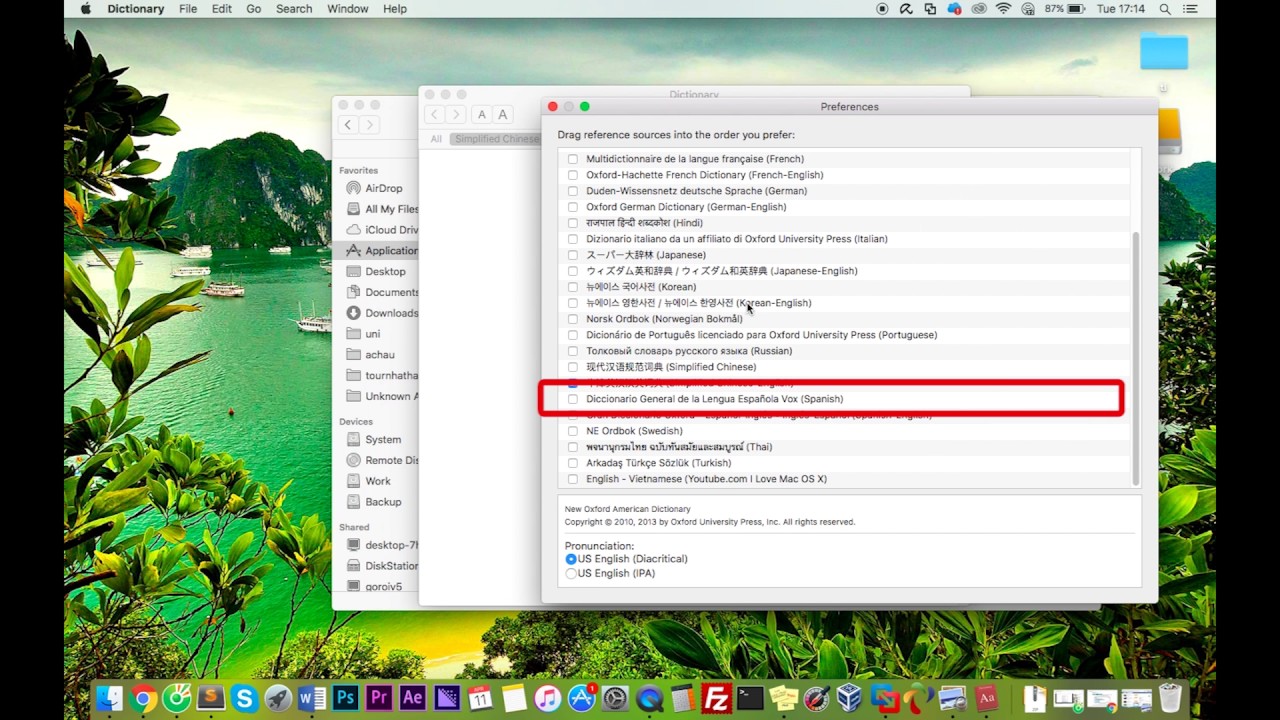The image size is (1280, 720).
Task: Go forward in Finder window
Action: click(369, 125)
